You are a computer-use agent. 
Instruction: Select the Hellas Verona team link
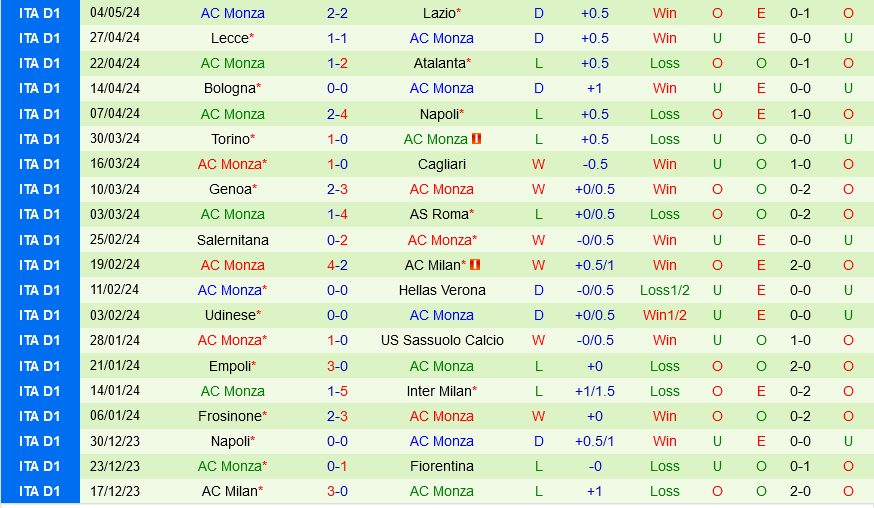tap(441, 290)
